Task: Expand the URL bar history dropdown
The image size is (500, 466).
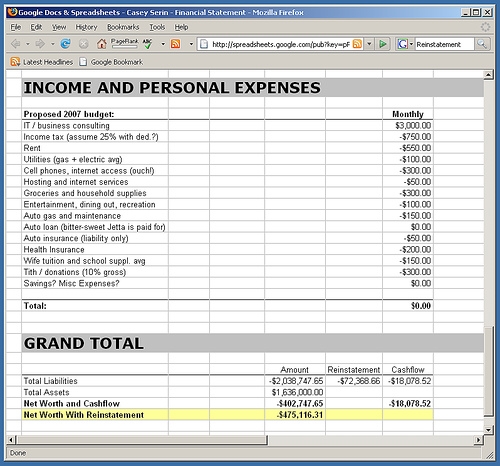Action: pos(369,44)
